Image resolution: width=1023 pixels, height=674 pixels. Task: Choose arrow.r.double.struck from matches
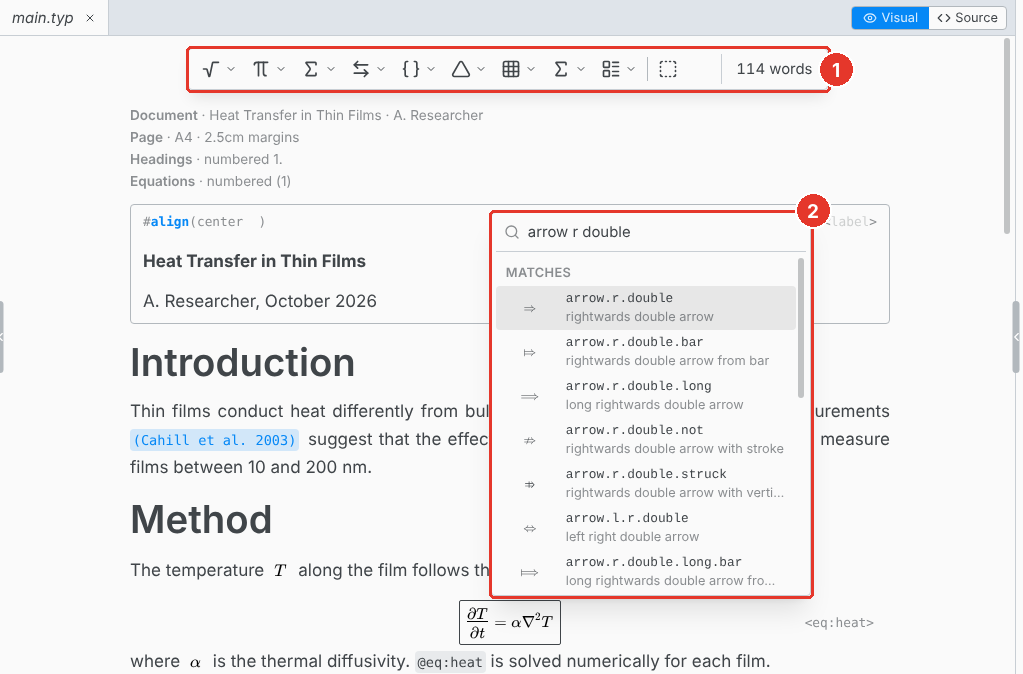pos(646,483)
